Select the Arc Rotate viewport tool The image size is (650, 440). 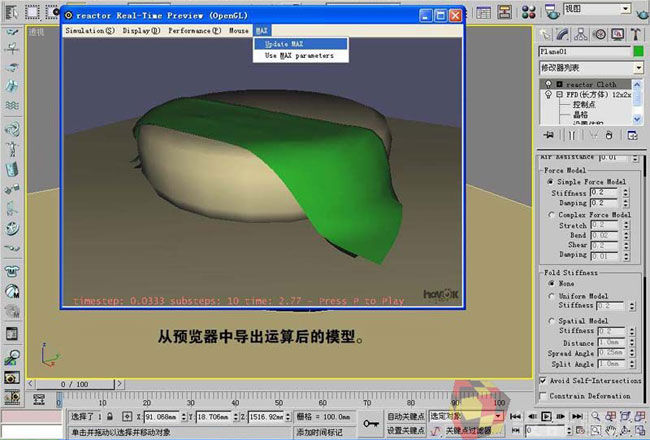625,431
